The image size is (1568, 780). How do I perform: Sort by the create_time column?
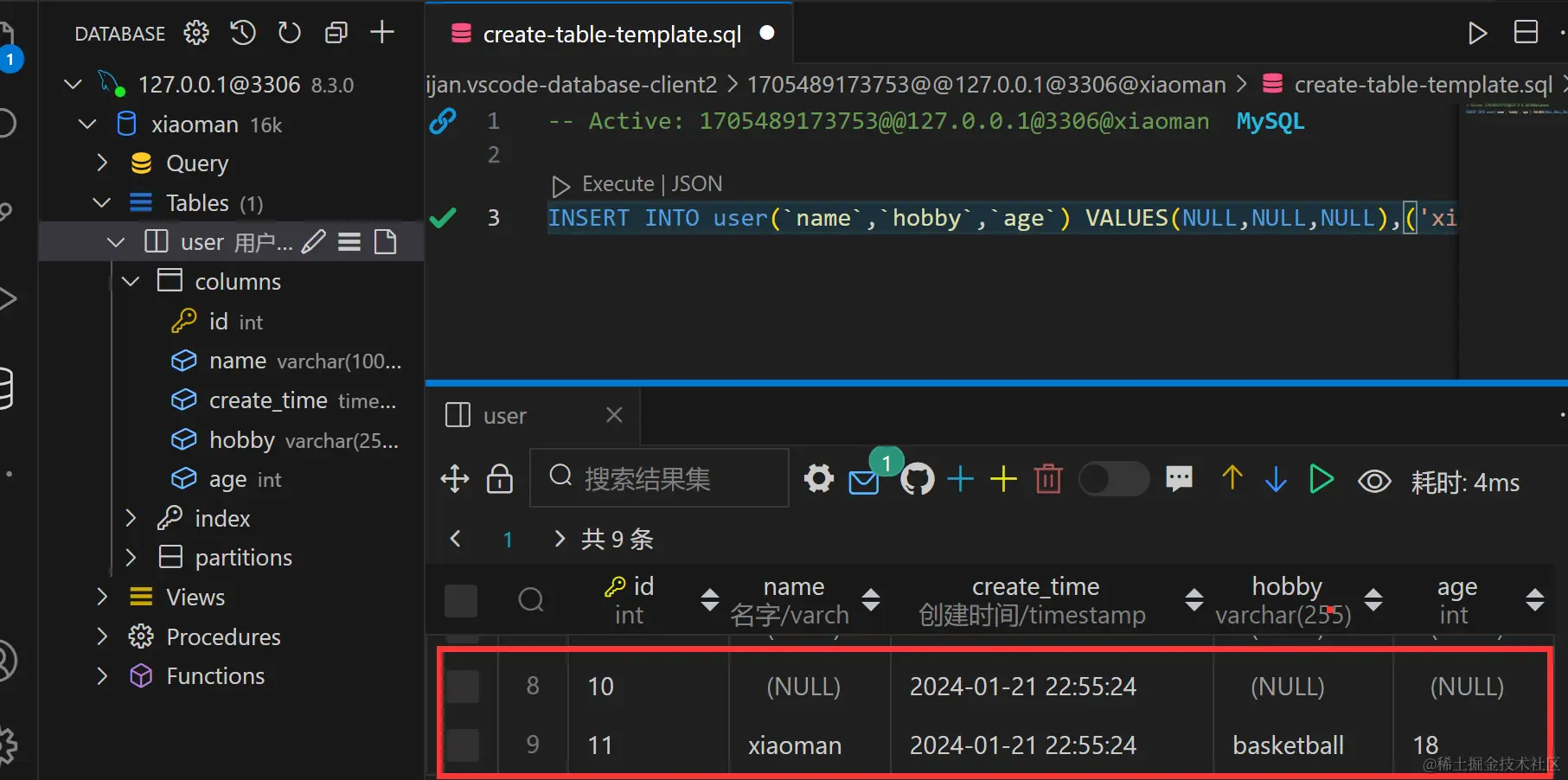pos(1194,599)
